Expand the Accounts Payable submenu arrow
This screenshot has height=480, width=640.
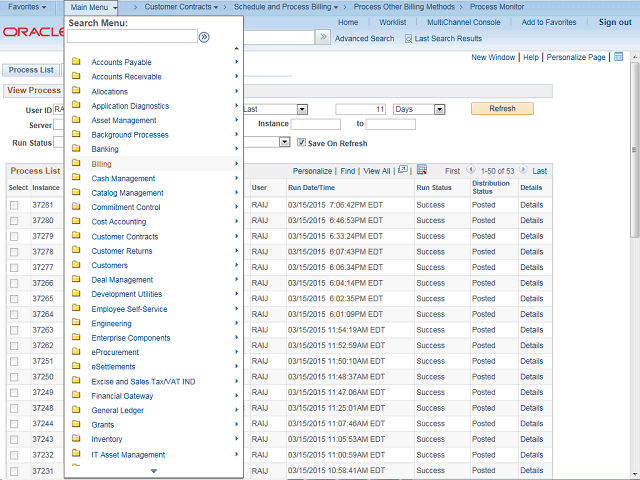(236, 62)
